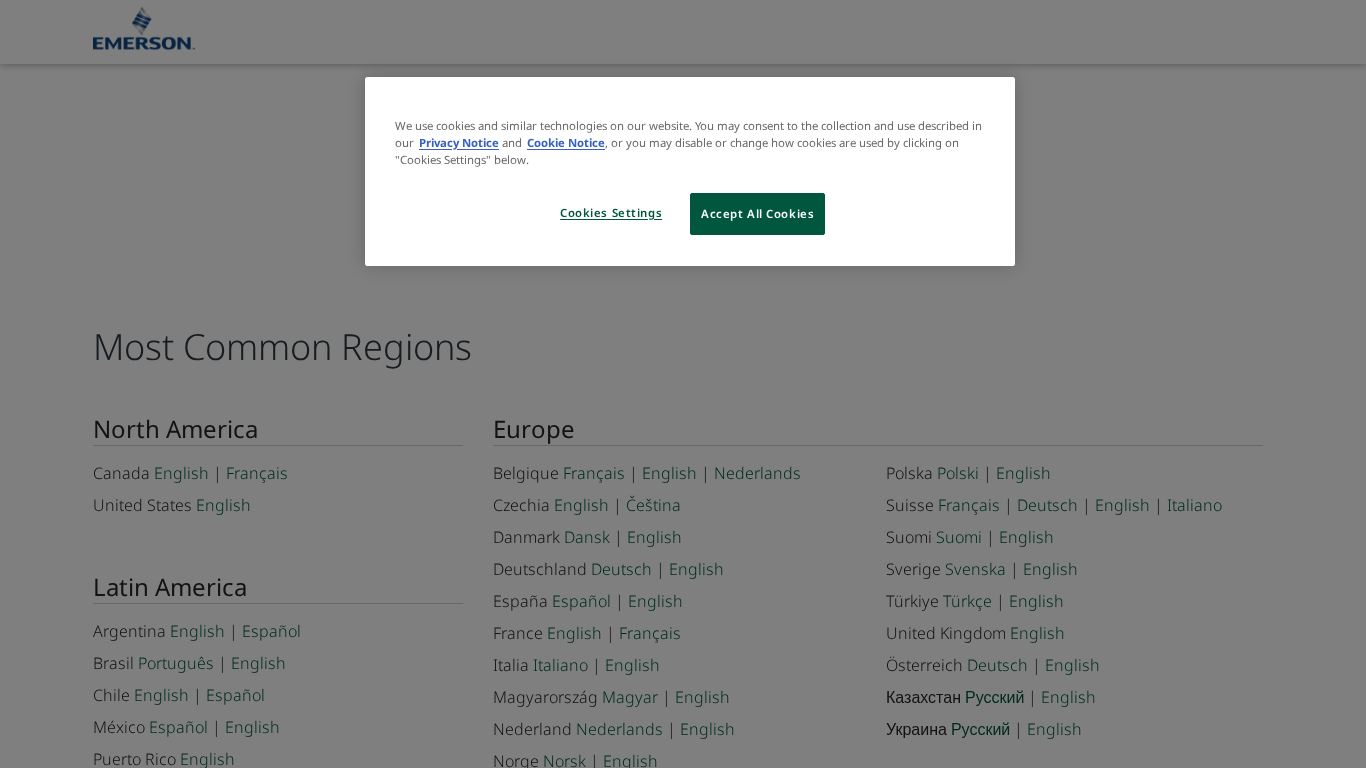Choose Belgique Français

pos(594,473)
